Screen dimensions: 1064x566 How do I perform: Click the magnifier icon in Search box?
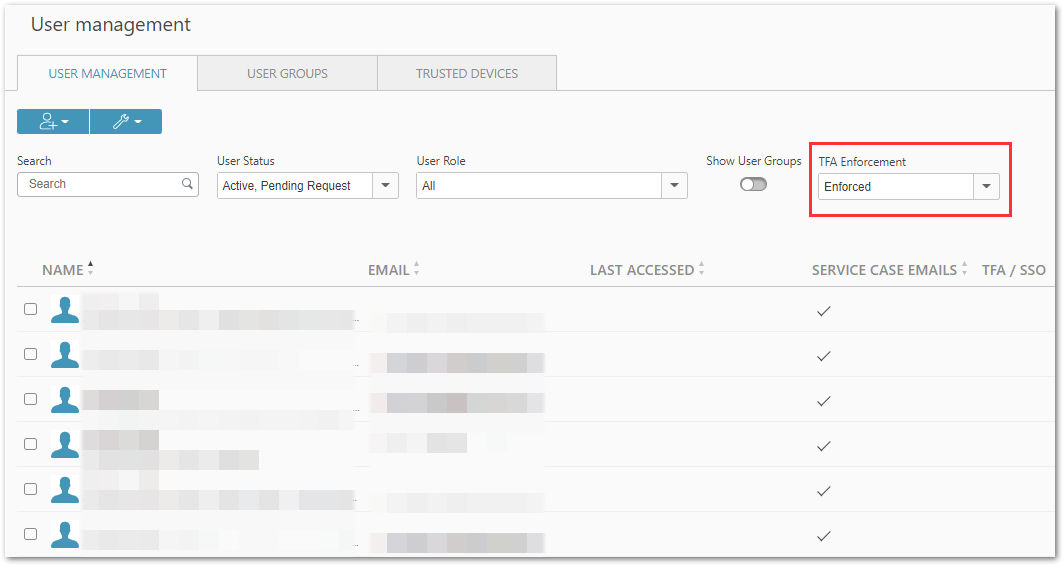tap(187, 184)
